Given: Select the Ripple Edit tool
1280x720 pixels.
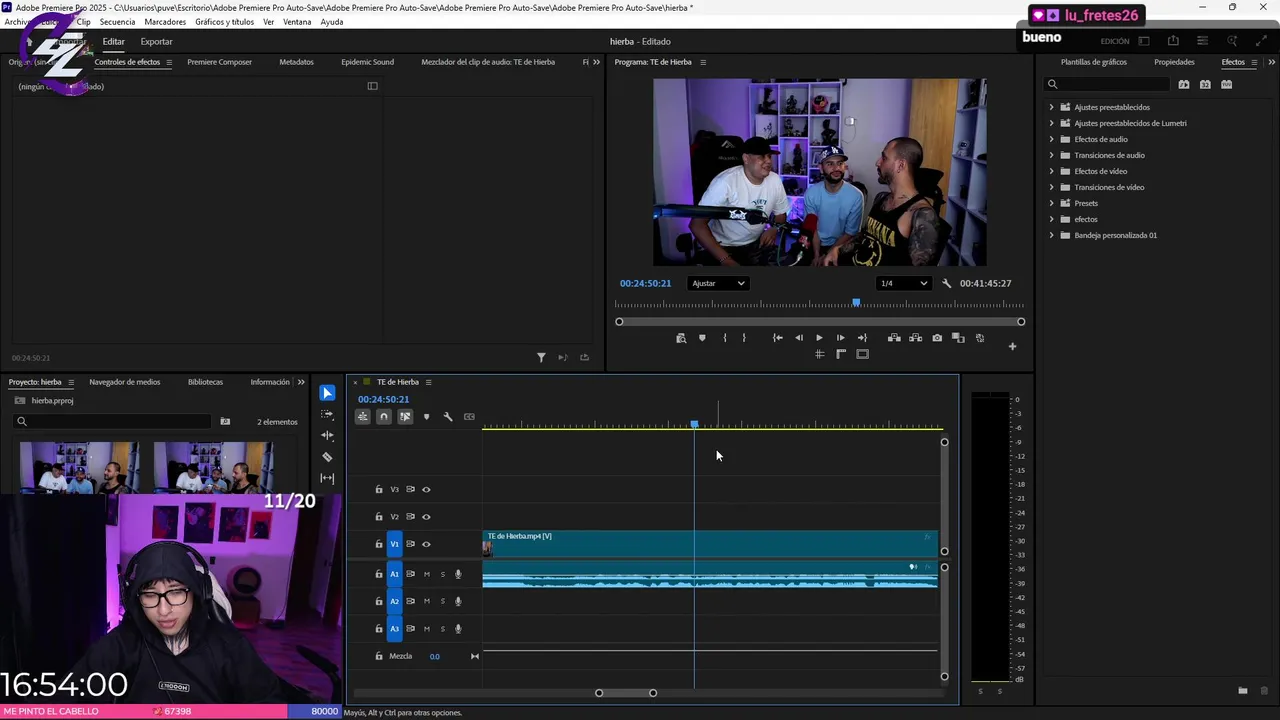Looking at the screenshot, I should click(x=327, y=435).
